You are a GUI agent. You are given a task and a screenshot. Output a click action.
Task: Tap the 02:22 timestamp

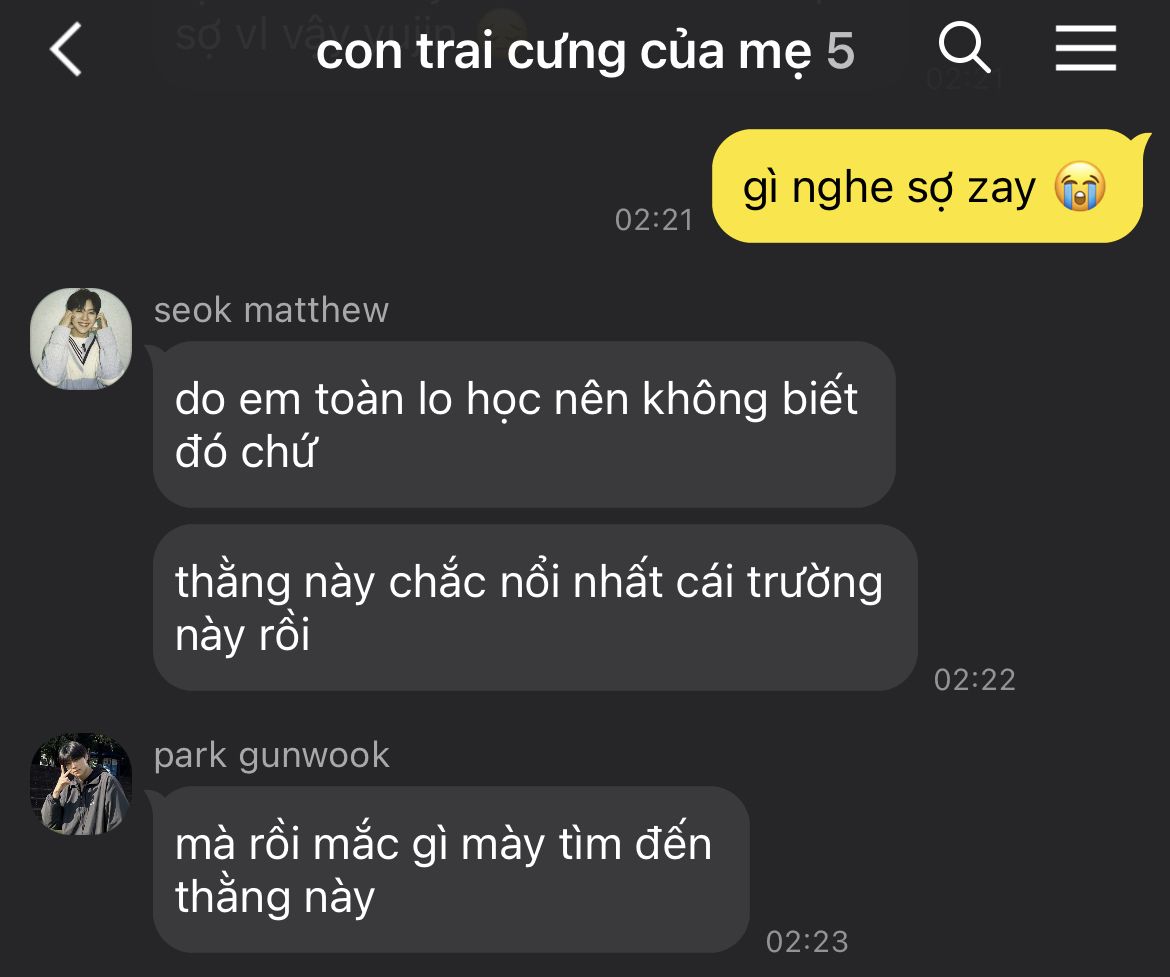[x=975, y=680]
